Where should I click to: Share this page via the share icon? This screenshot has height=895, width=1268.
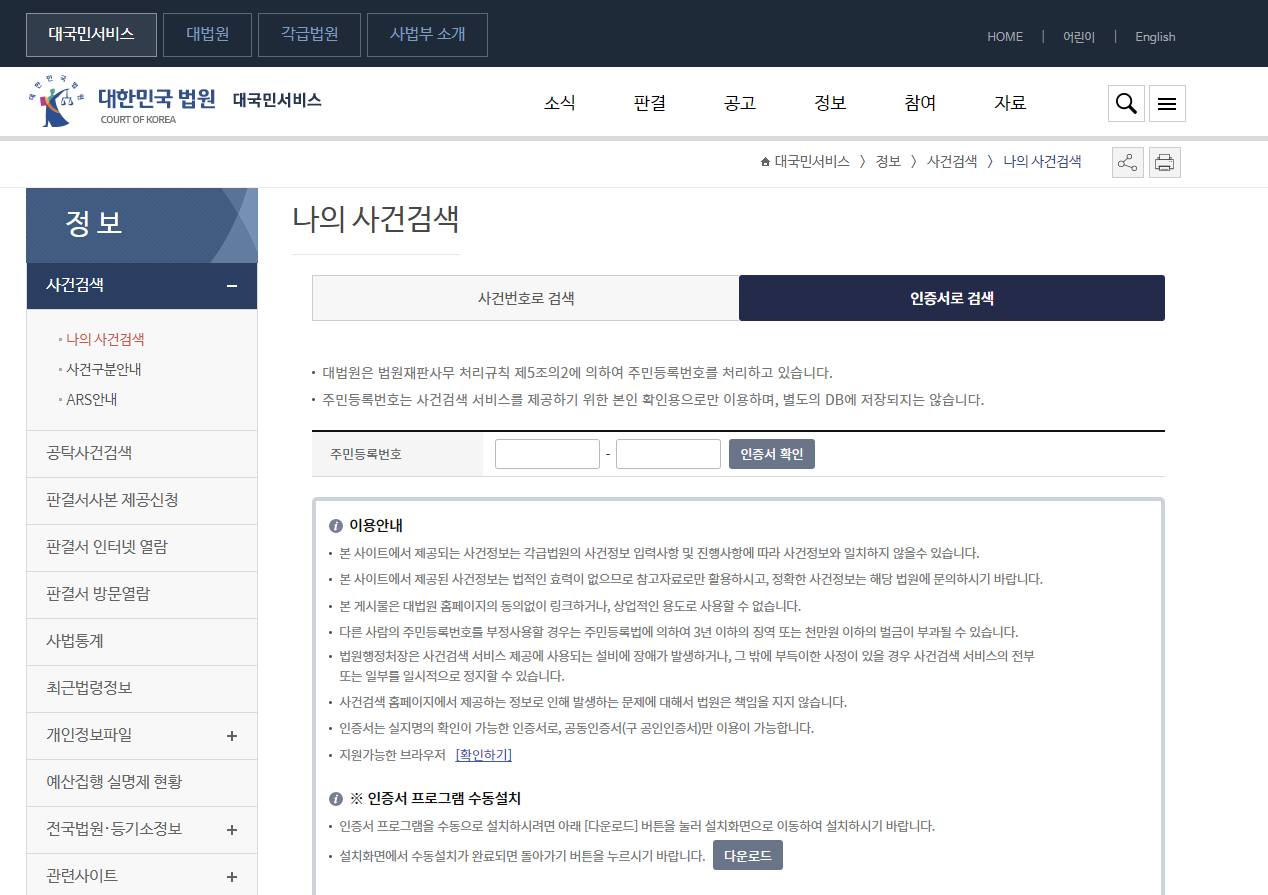tap(1127, 162)
